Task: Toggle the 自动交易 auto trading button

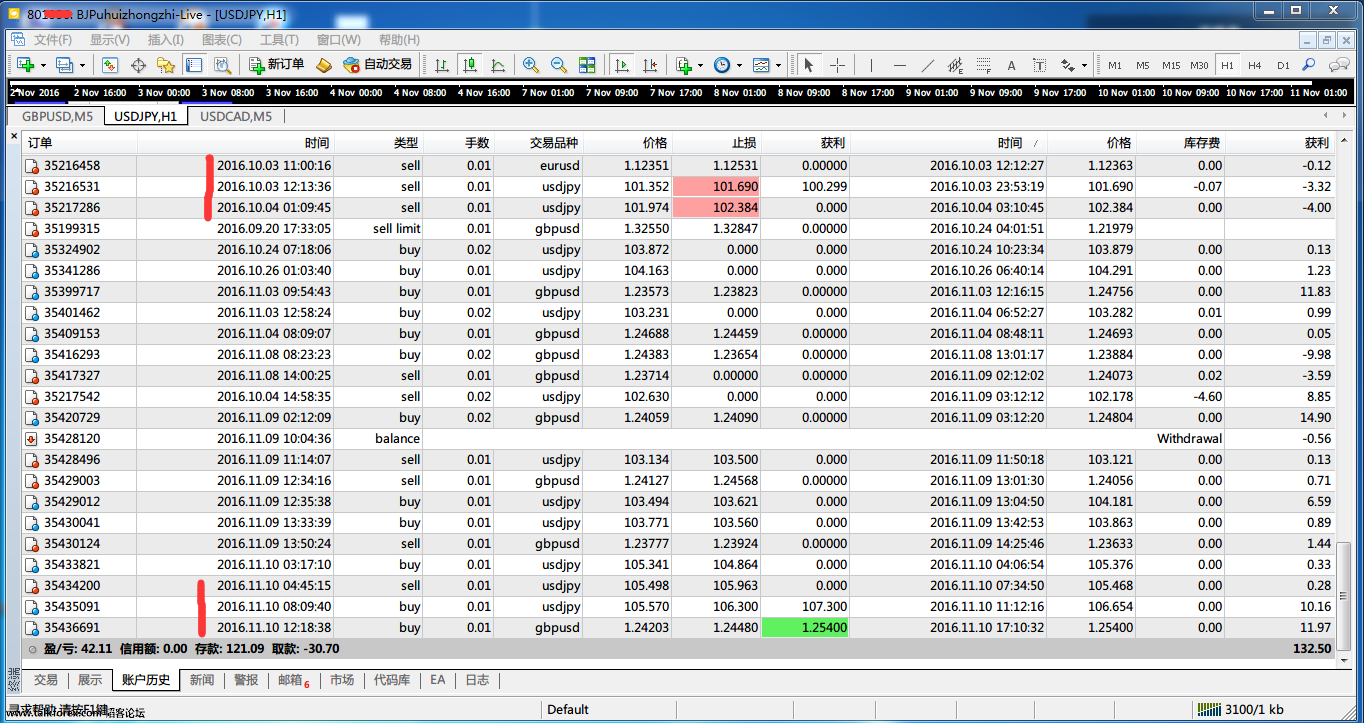Action: point(377,65)
